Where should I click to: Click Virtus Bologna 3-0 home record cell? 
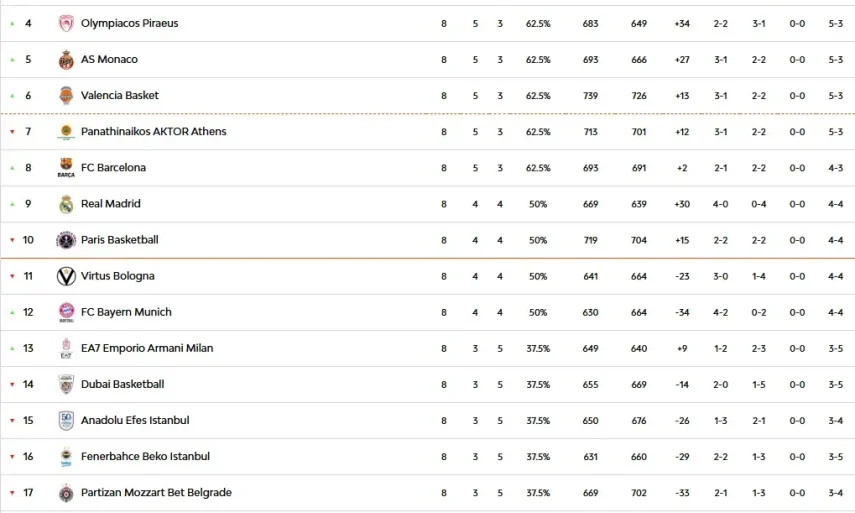point(720,276)
